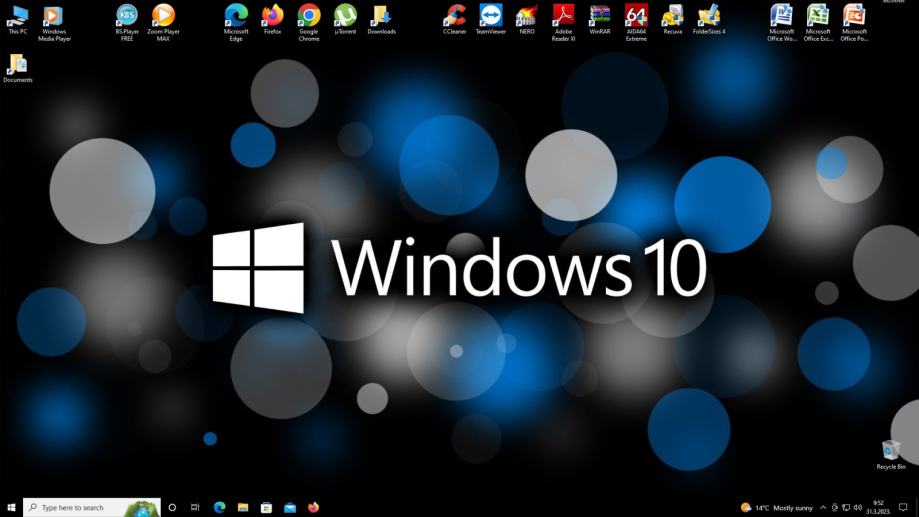Select the Windows Media Player shortcut
Screen dimensions: 919x517
(x=54, y=23)
